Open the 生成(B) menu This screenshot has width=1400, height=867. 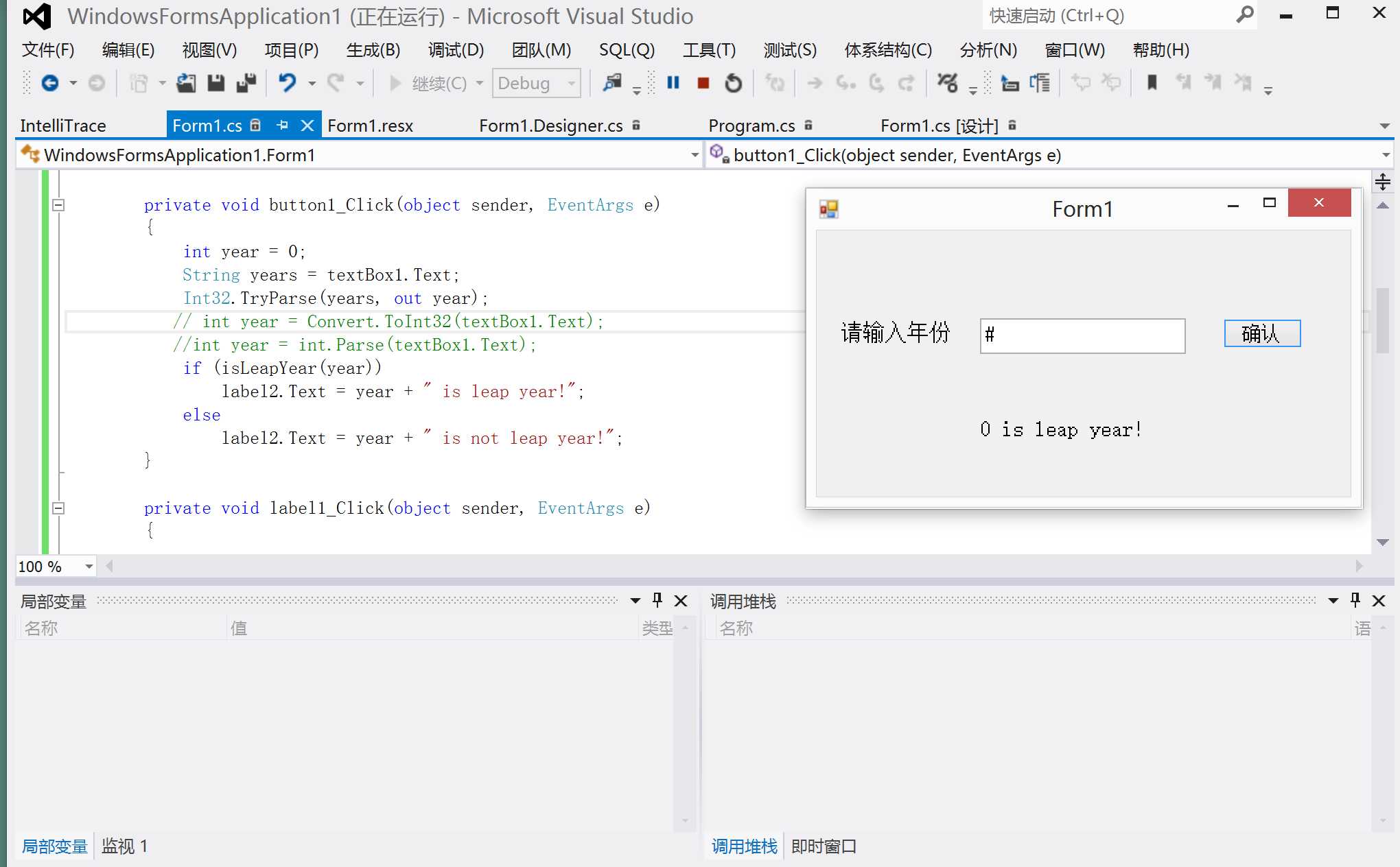(373, 50)
